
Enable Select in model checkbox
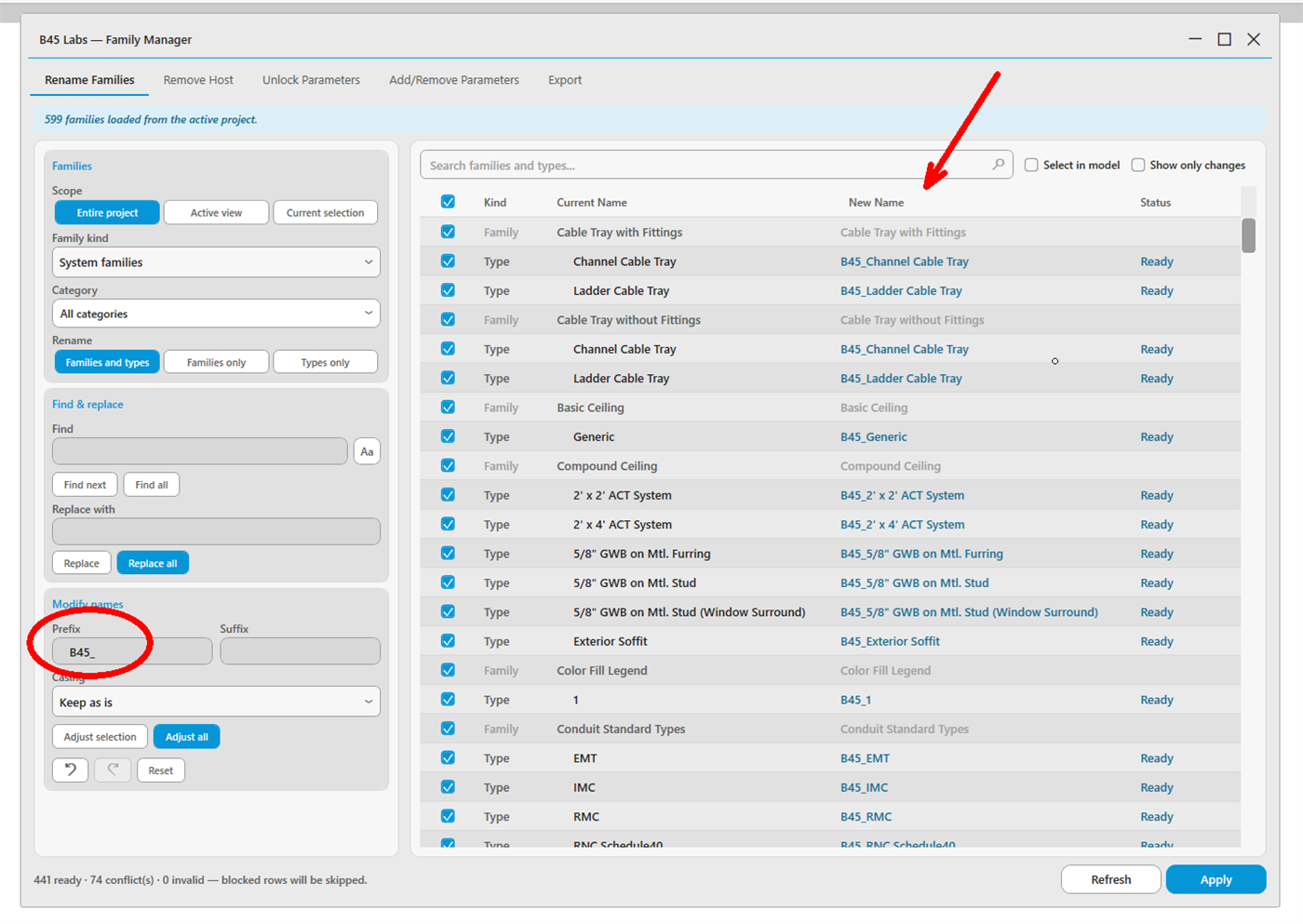(1031, 165)
